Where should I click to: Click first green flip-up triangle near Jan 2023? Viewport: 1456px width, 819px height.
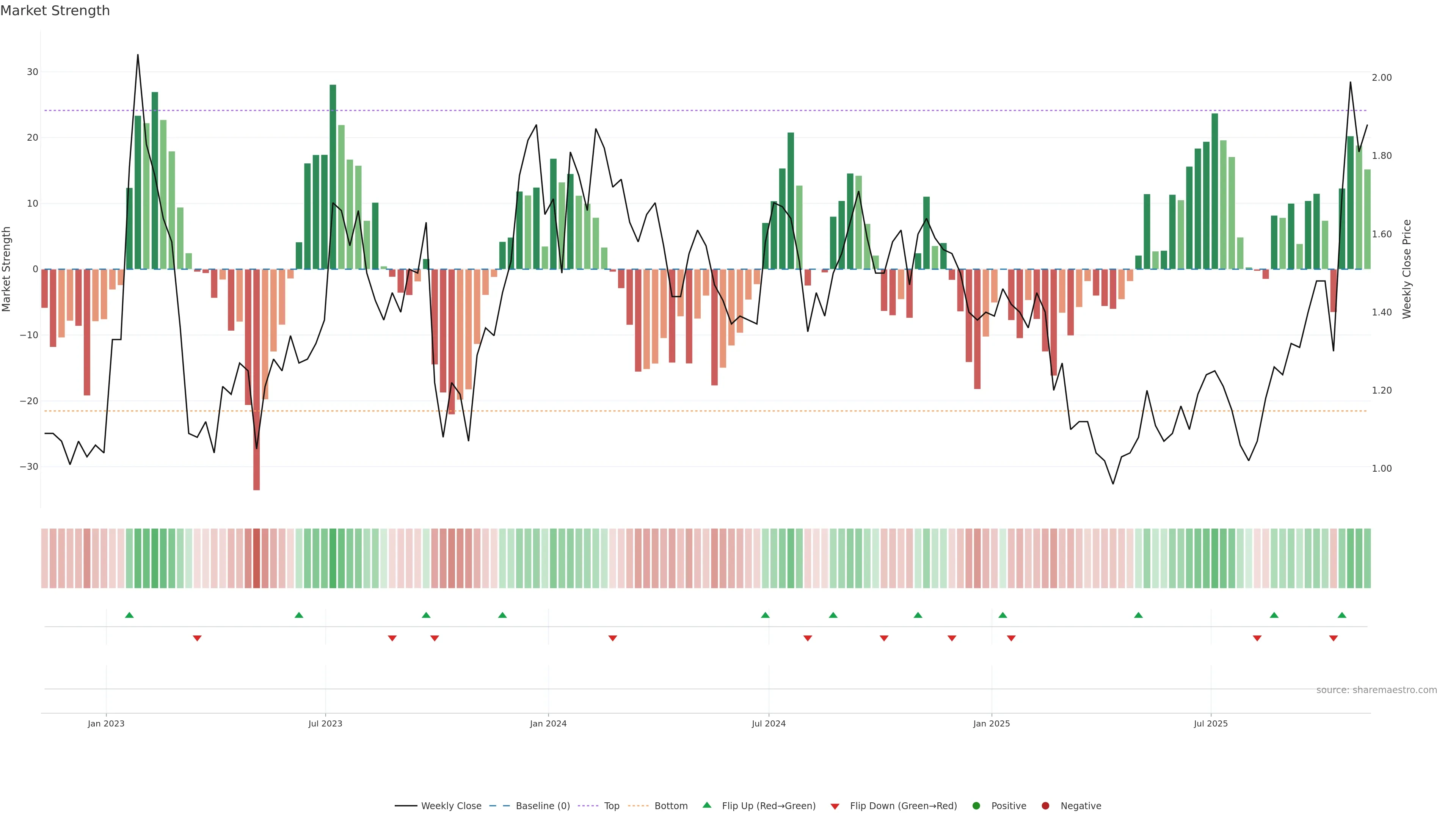click(129, 615)
